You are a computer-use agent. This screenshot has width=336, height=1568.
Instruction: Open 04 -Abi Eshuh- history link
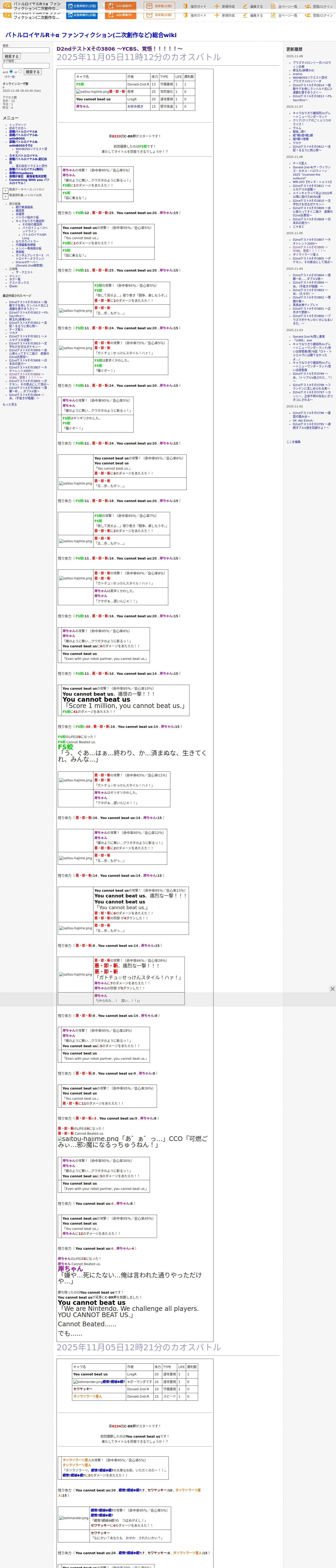pyautogui.click(x=303, y=420)
